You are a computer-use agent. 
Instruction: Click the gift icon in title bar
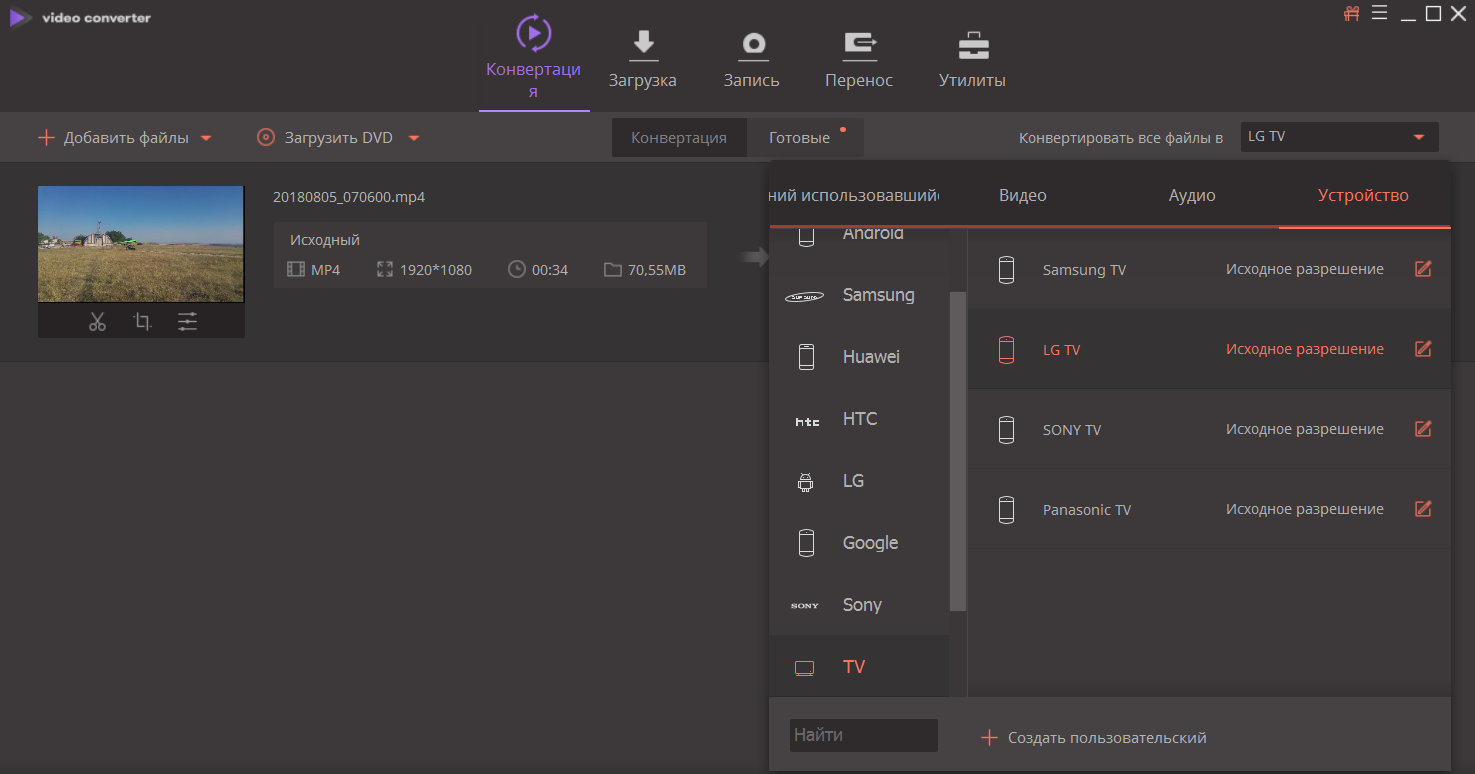(x=1352, y=13)
